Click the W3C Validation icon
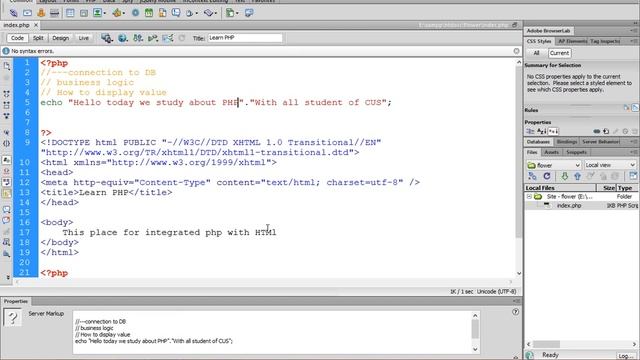Image resolution: width=640 pixels, height=360 pixels. pyautogui.click(x=153, y=38)
